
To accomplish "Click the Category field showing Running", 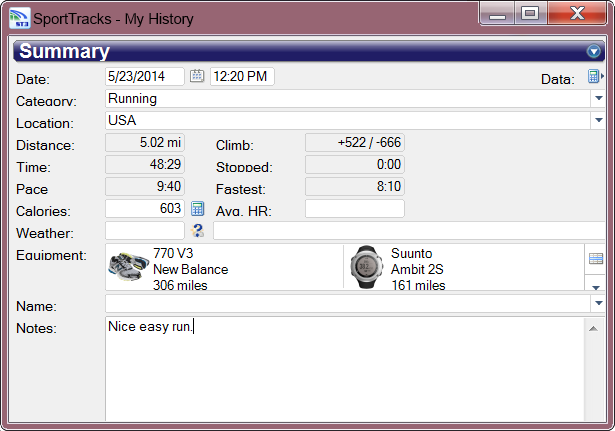I will (x=348, y=98).
